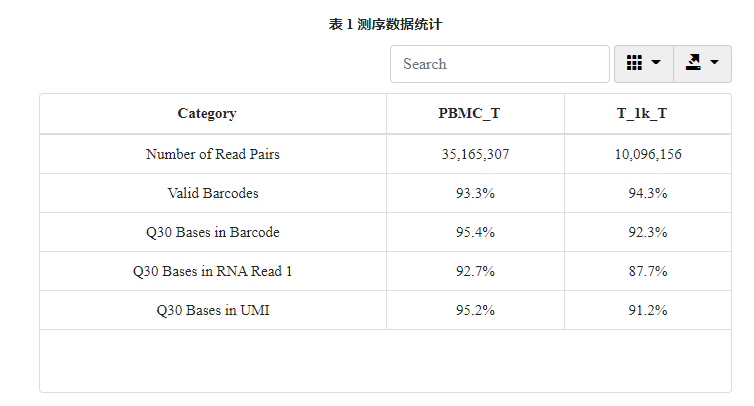Open the columns dropdown caret
Viewport: 754px width, 406px height.
pyautogui.click(x=656, y=62)
